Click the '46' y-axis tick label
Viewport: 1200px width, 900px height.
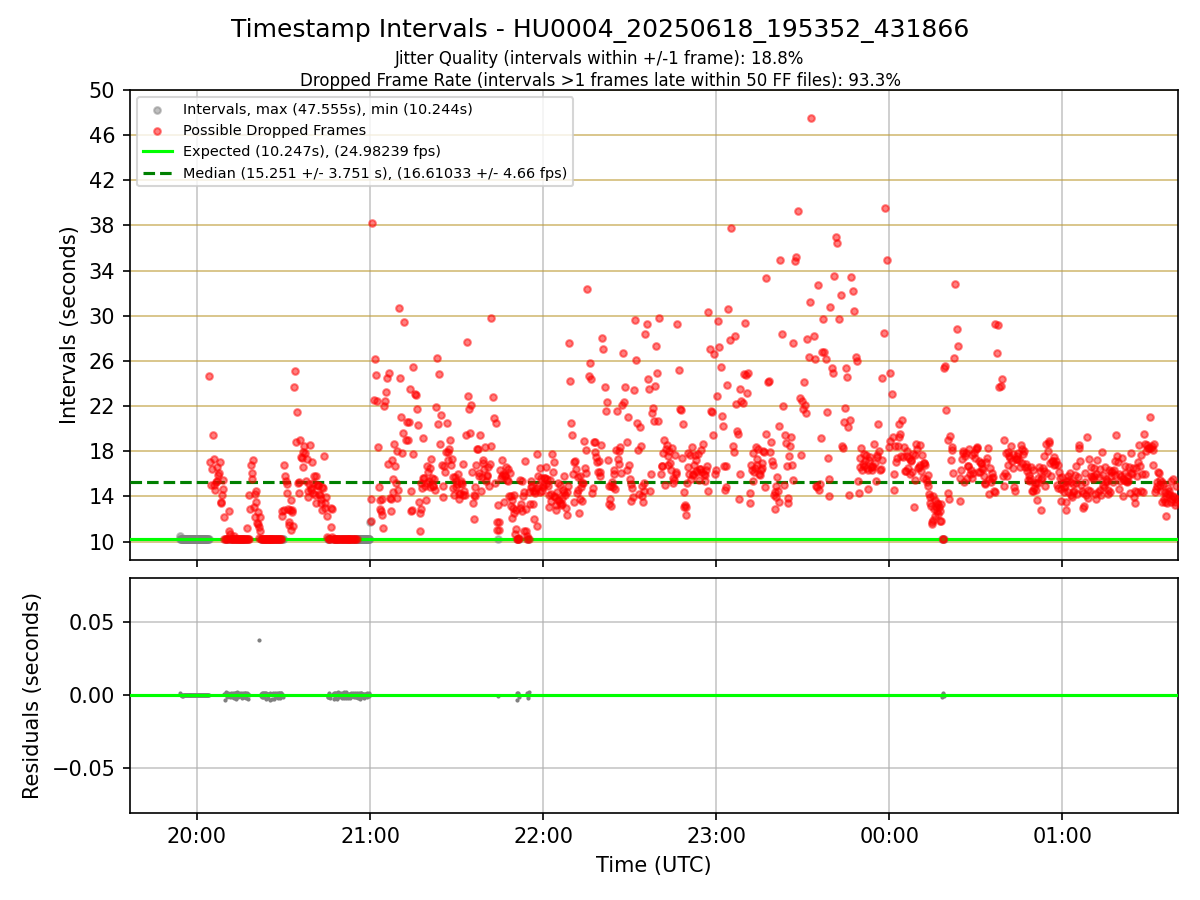pos(104,135)
